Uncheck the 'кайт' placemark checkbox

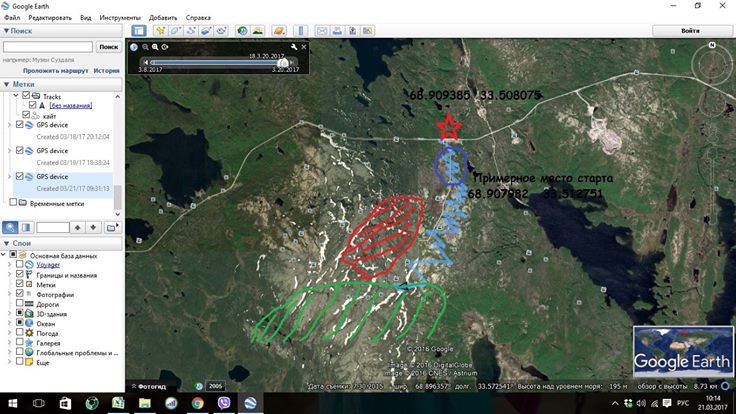click(x=26, y=115)
